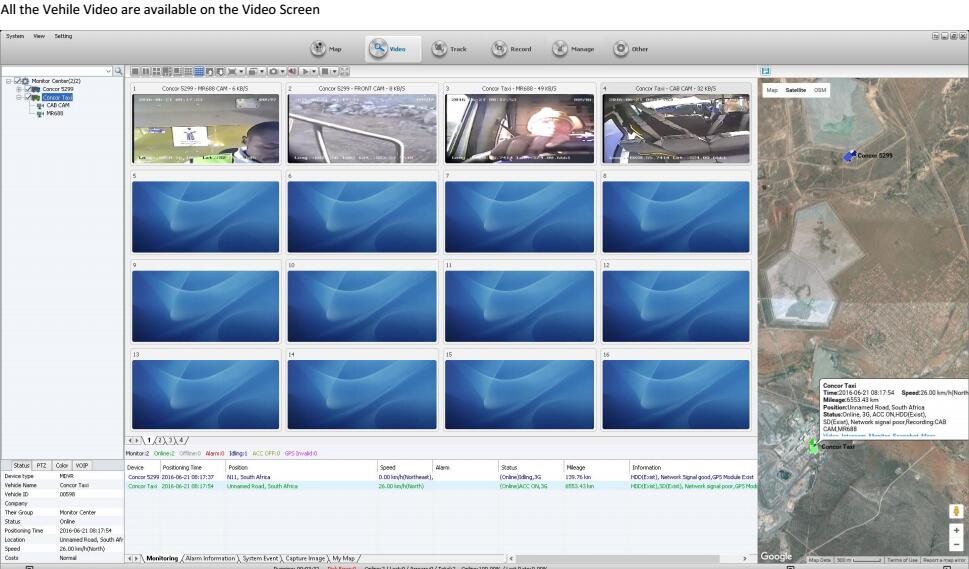
Task: Switch to the VOIP tab
Action: coord(82,465)
